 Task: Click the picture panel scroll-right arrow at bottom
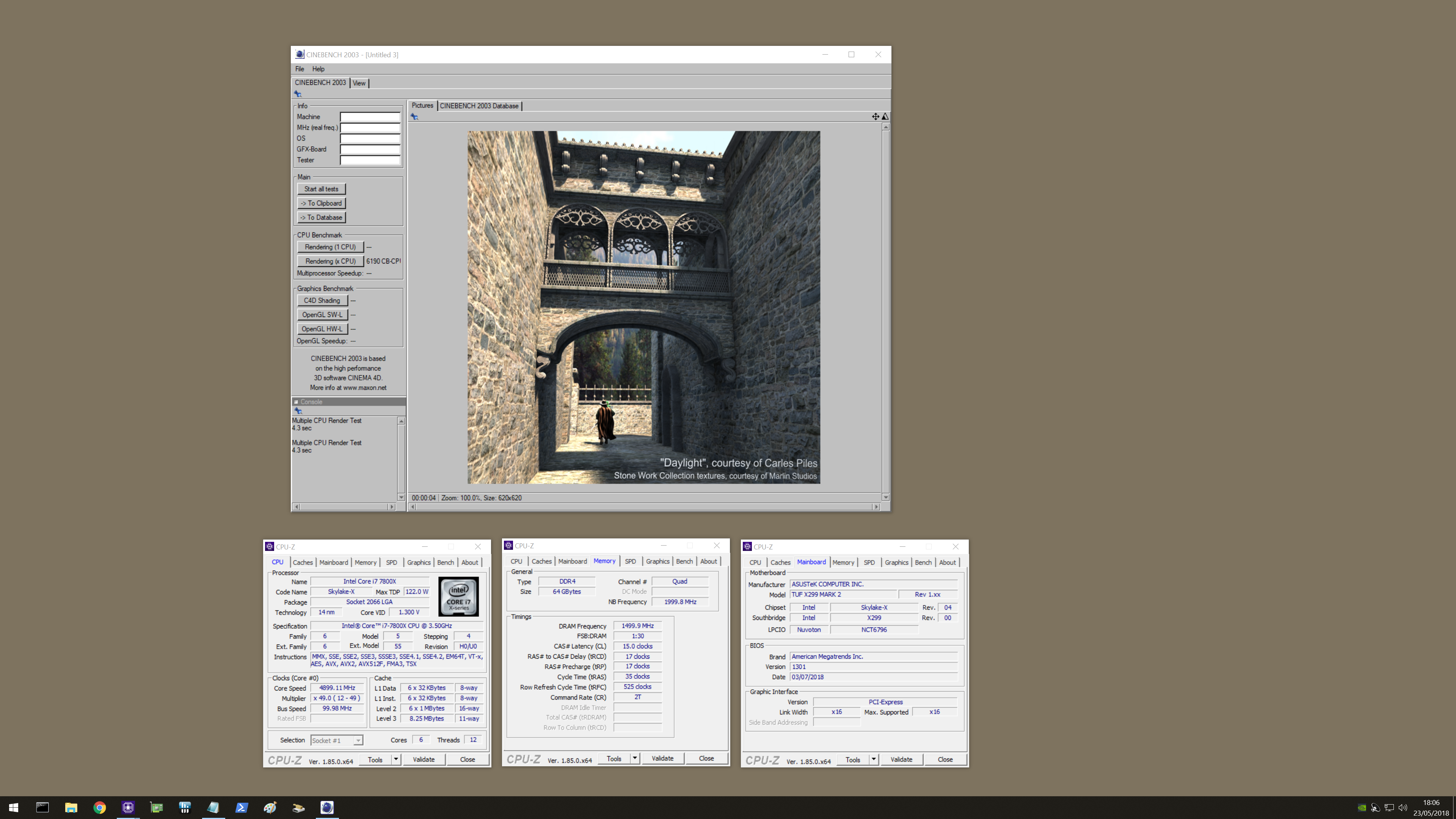(876, 507)
